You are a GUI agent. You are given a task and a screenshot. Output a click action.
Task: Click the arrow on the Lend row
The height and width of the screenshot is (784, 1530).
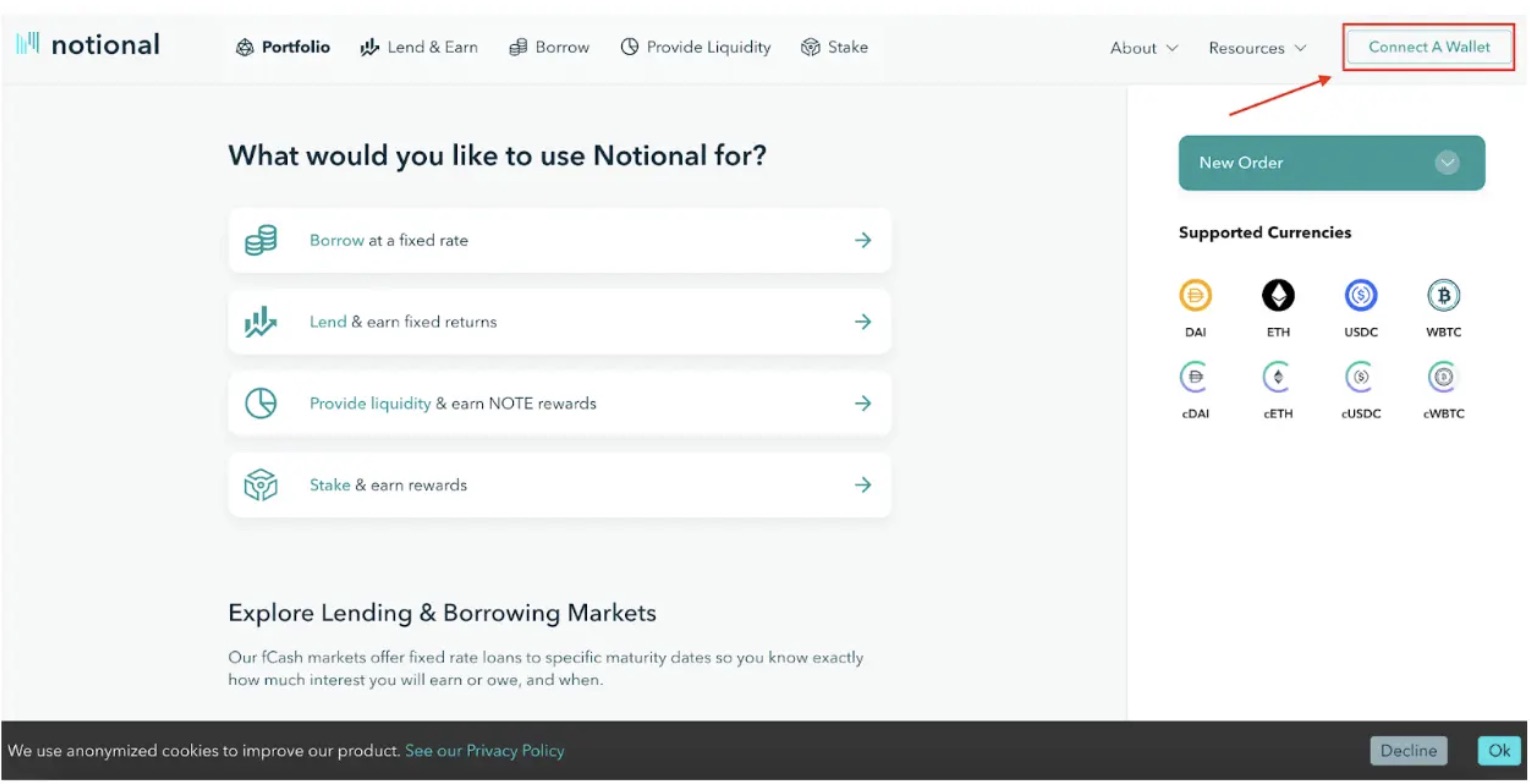(863, 321)
